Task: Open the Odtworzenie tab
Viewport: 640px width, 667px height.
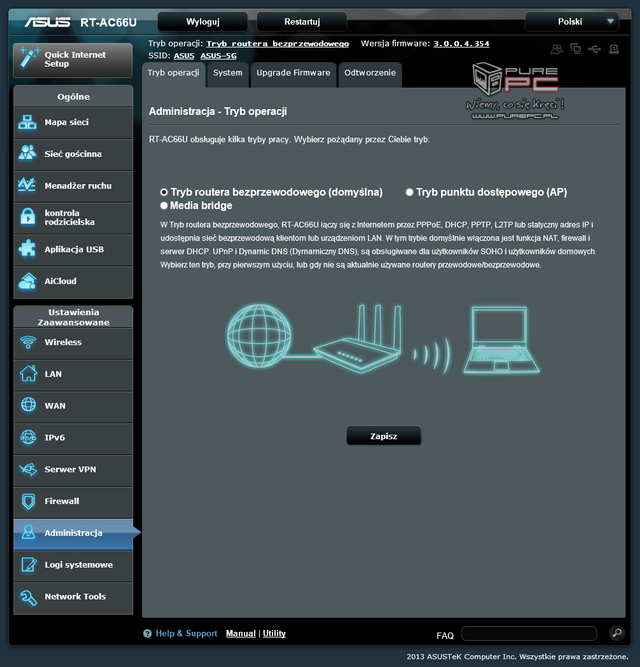Action: [370, 73]
